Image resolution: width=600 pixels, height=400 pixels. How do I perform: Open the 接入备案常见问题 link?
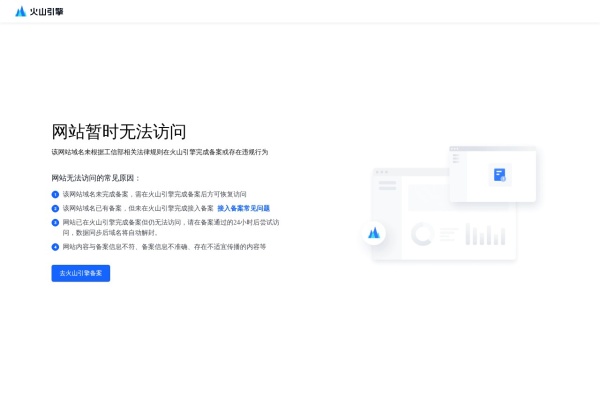click(x=243, y=208)
